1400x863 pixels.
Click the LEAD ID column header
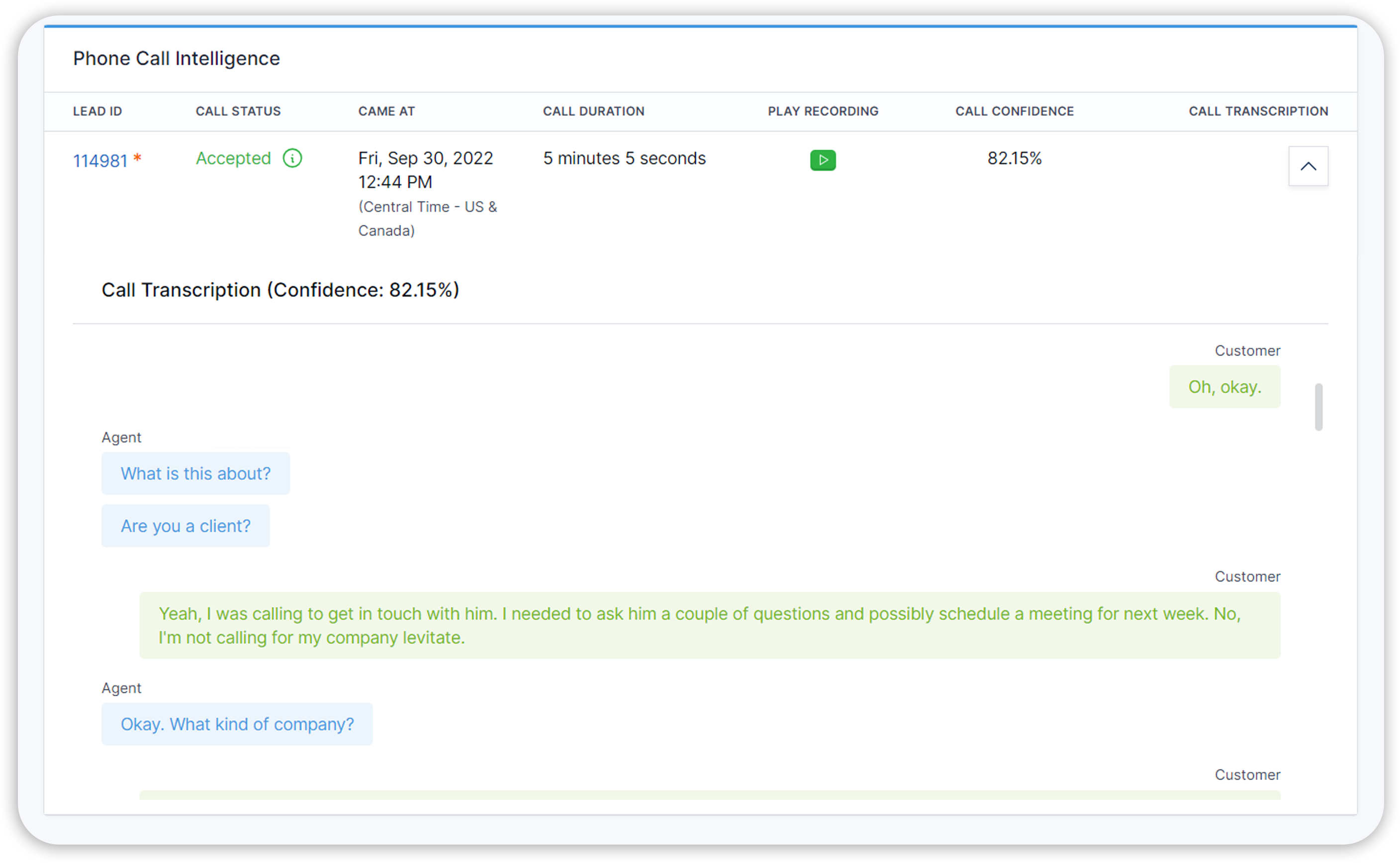(x=97, y=111)
